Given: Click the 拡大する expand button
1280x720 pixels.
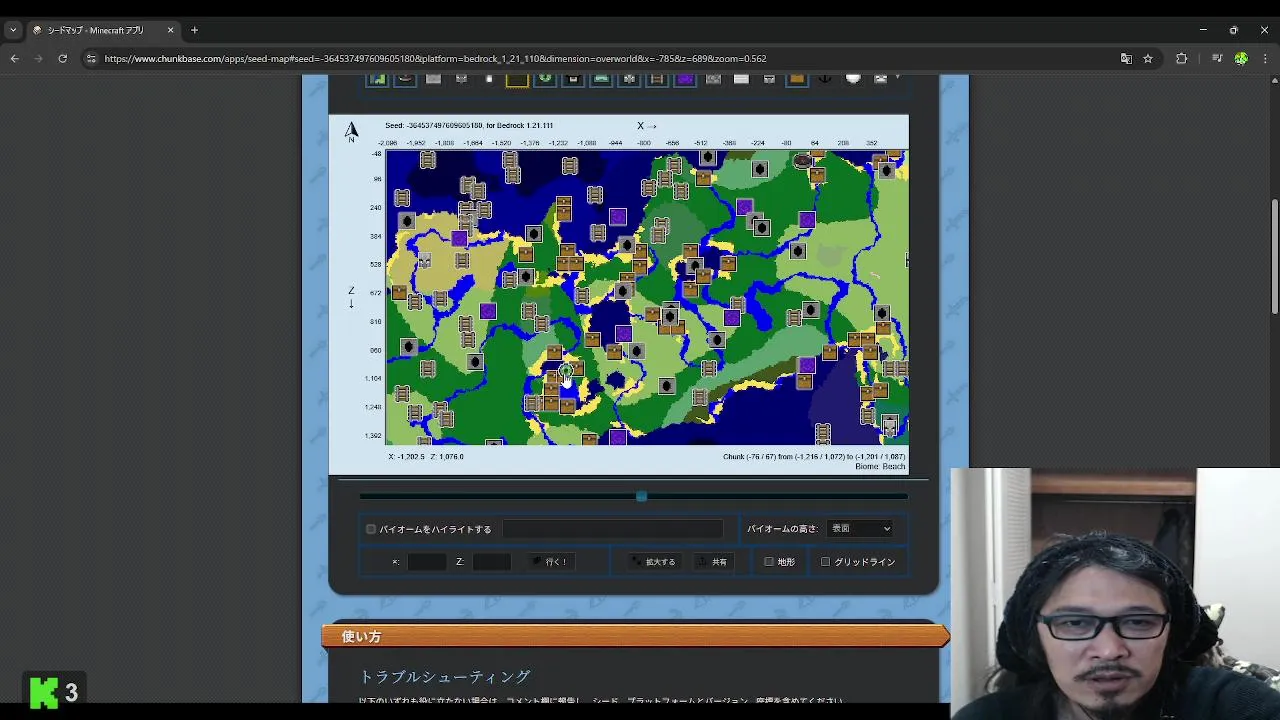Looking at the screenshot, I should tap(654, 562).
